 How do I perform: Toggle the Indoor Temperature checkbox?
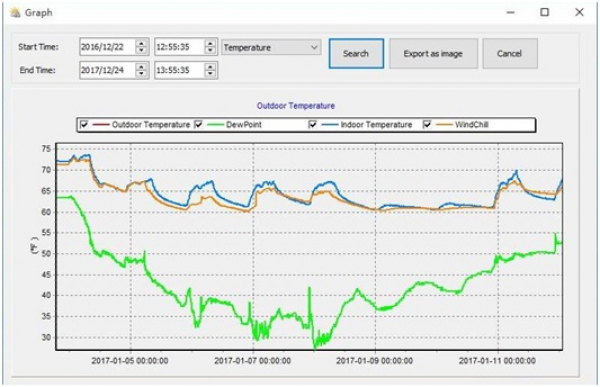tap(313, 124)
